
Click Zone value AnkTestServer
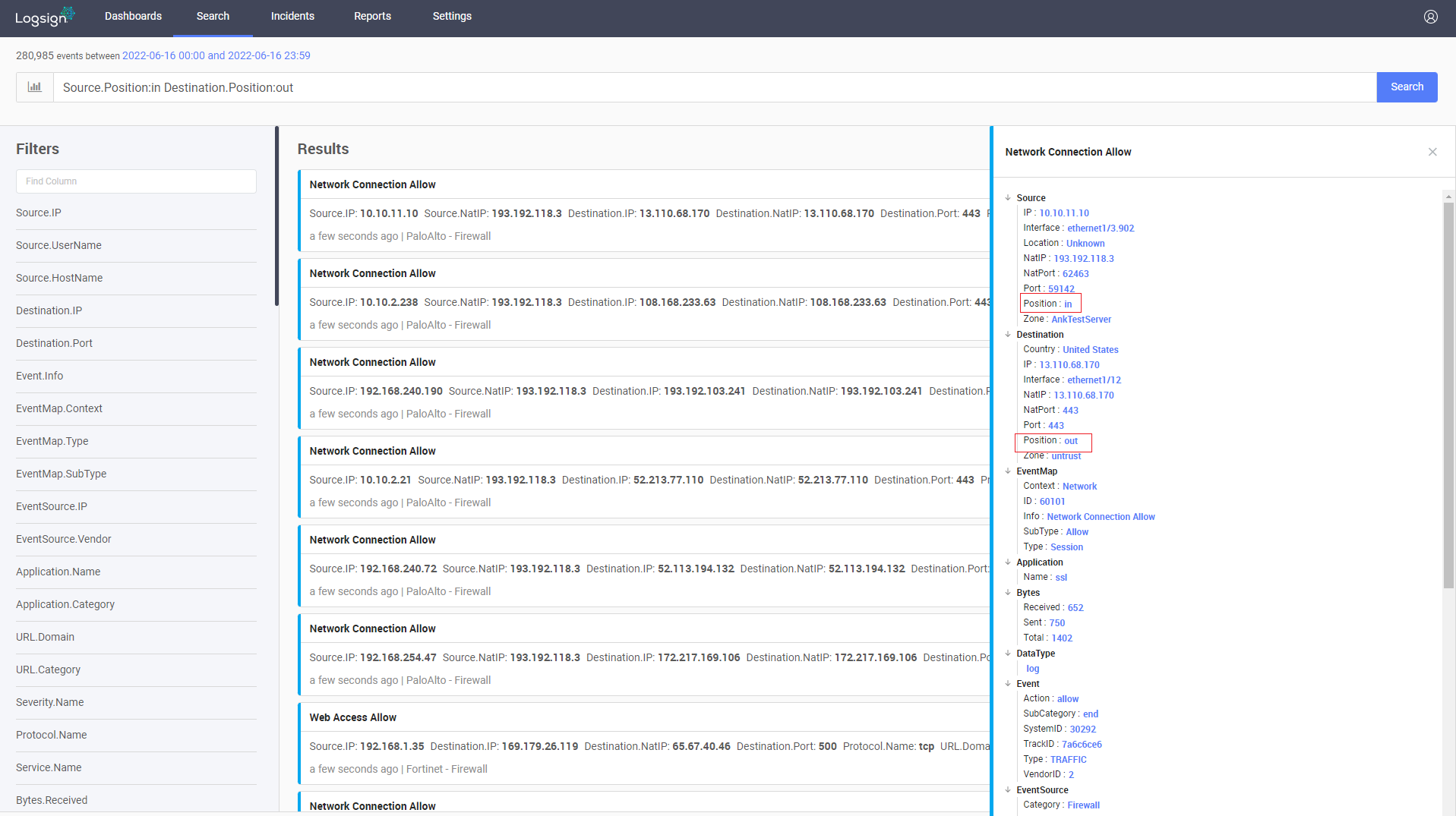(x=1081, y=320)
